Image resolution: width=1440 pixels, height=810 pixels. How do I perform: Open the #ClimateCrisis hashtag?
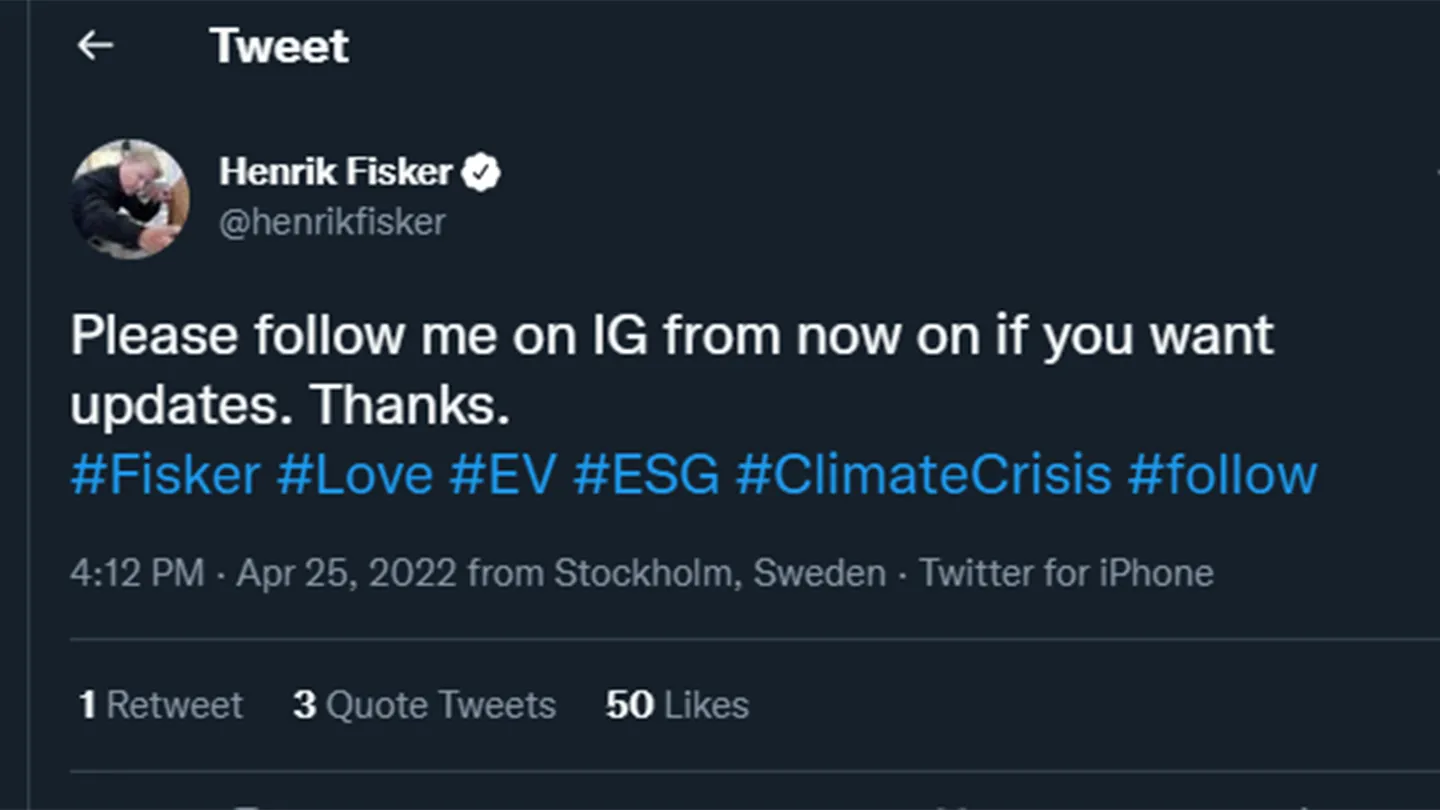[x=923, y=475]
